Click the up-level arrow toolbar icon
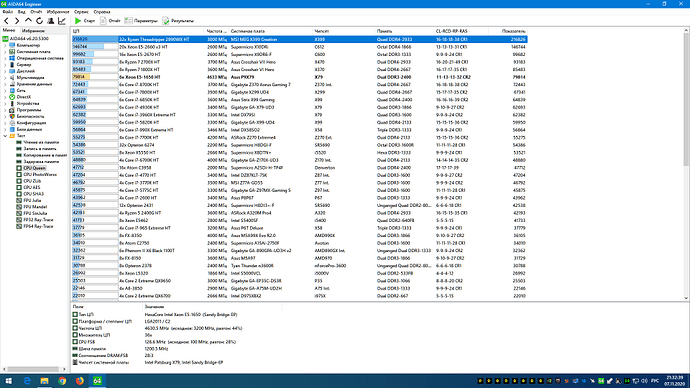690x388 pixels. coord(28,21)
